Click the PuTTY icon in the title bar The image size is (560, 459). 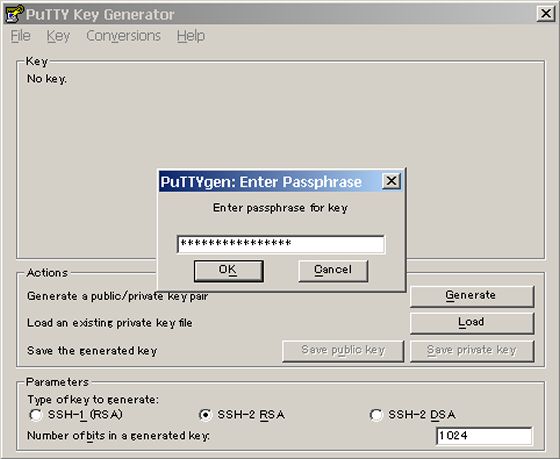click(x=14, y=14)
